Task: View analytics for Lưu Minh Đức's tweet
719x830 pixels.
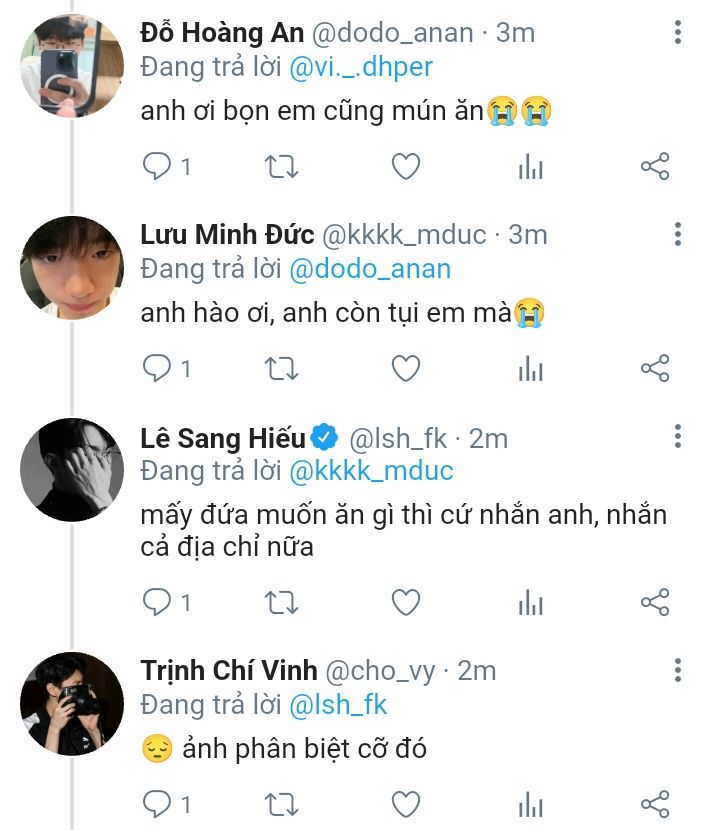Action: point(530,369)
